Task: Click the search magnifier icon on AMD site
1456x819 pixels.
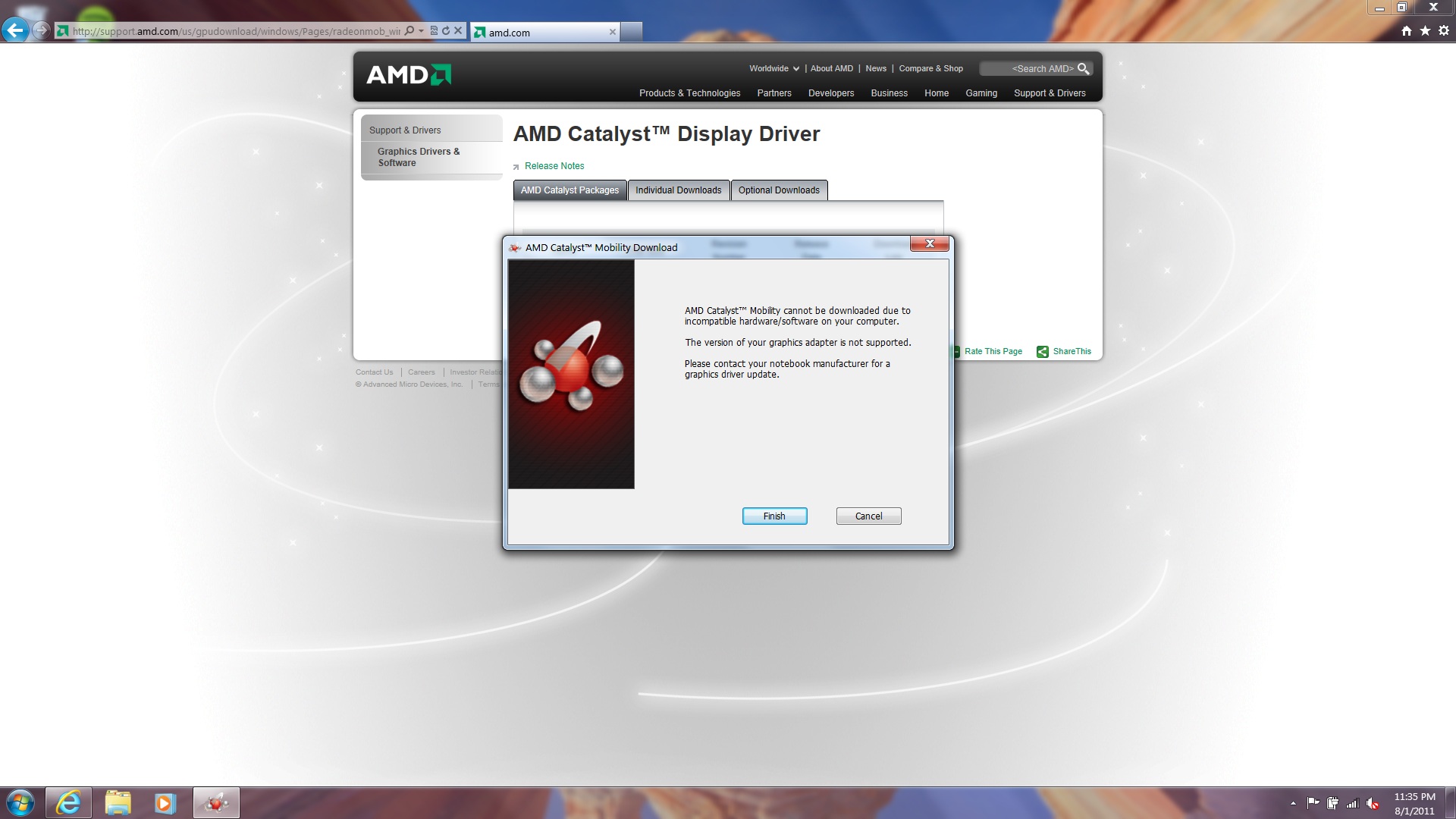Action: point(1084,68)
